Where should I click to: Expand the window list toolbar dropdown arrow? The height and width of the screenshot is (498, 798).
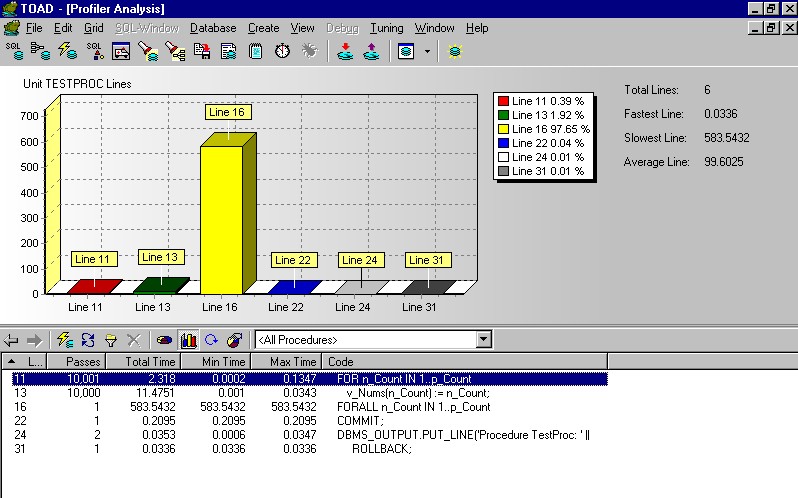pyautogui.click(x=428, y=50)
